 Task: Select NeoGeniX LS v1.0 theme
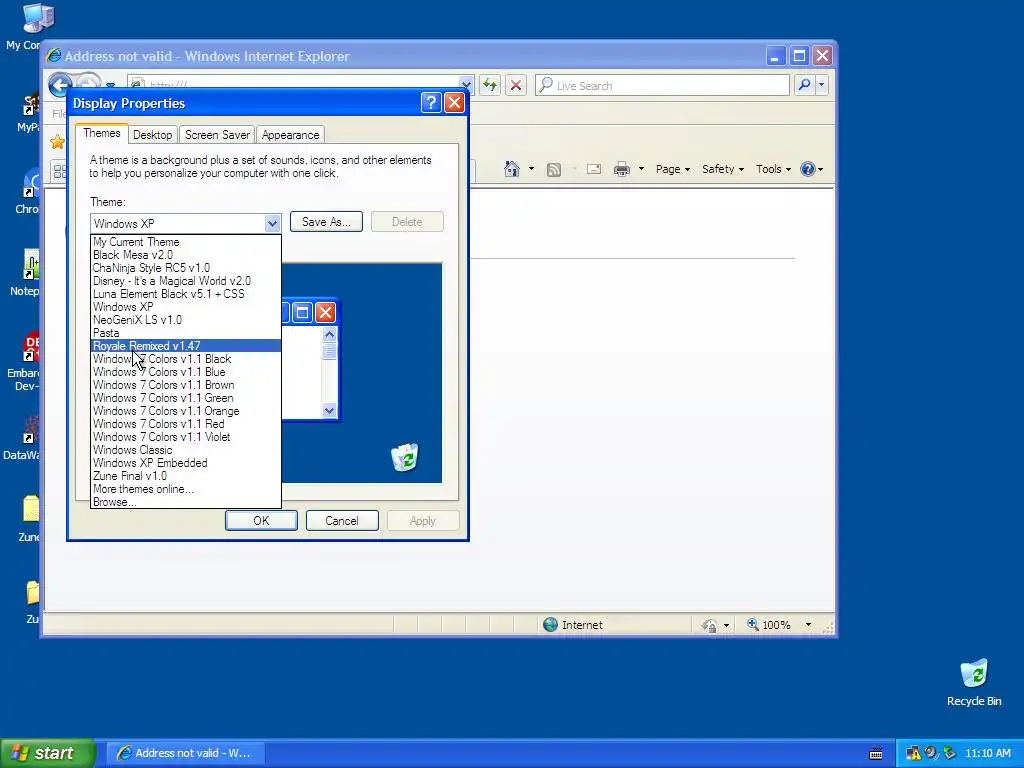coord(185,320)
